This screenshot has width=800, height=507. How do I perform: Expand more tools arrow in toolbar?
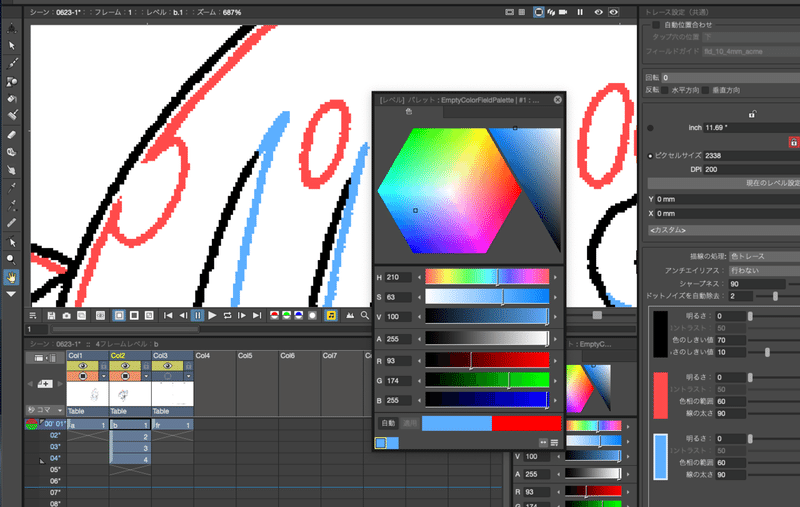(x=11, y=294)
